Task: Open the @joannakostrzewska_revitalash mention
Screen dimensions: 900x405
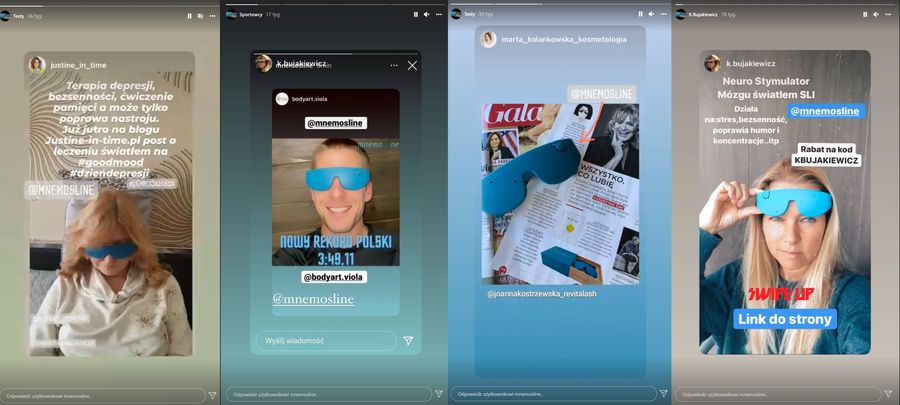Action: [542, 293]
